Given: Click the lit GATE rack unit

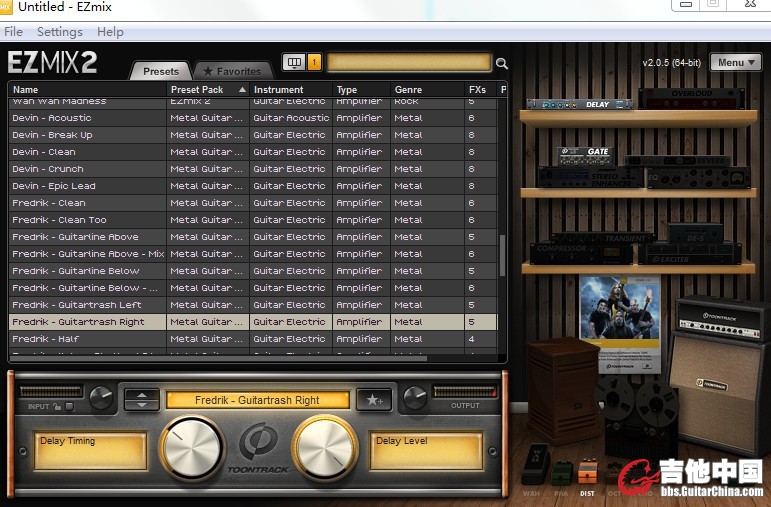Looking at the screenshot, I should tap(586, 156).
